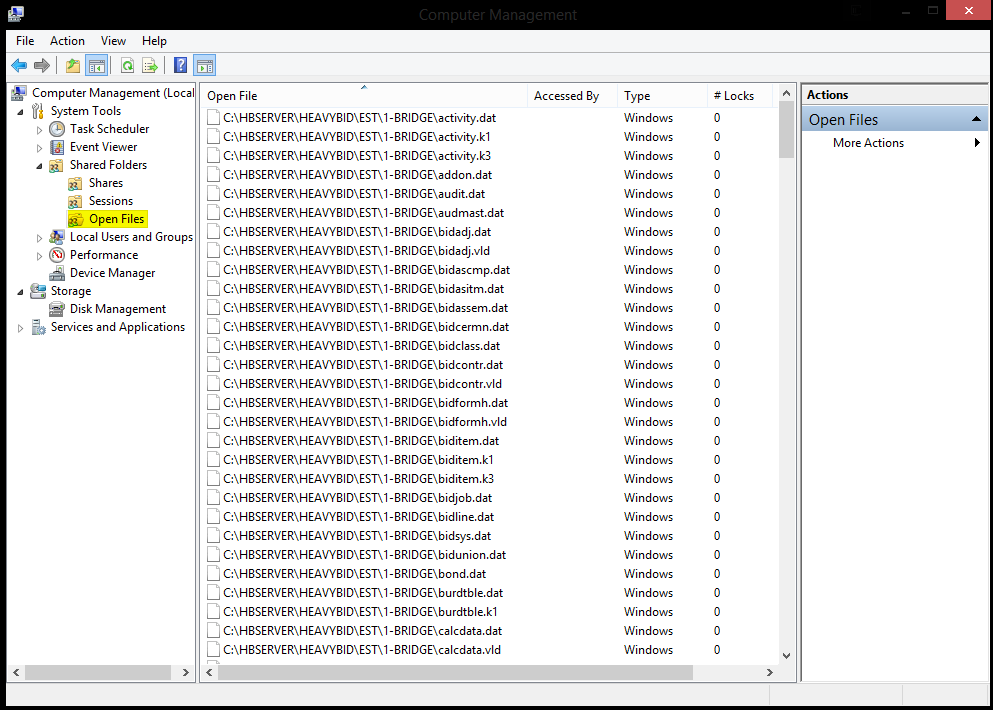Screen dimensions: 993x710
Task: Click the horizontal scrollbar in the file list
Action: (455, 673)
